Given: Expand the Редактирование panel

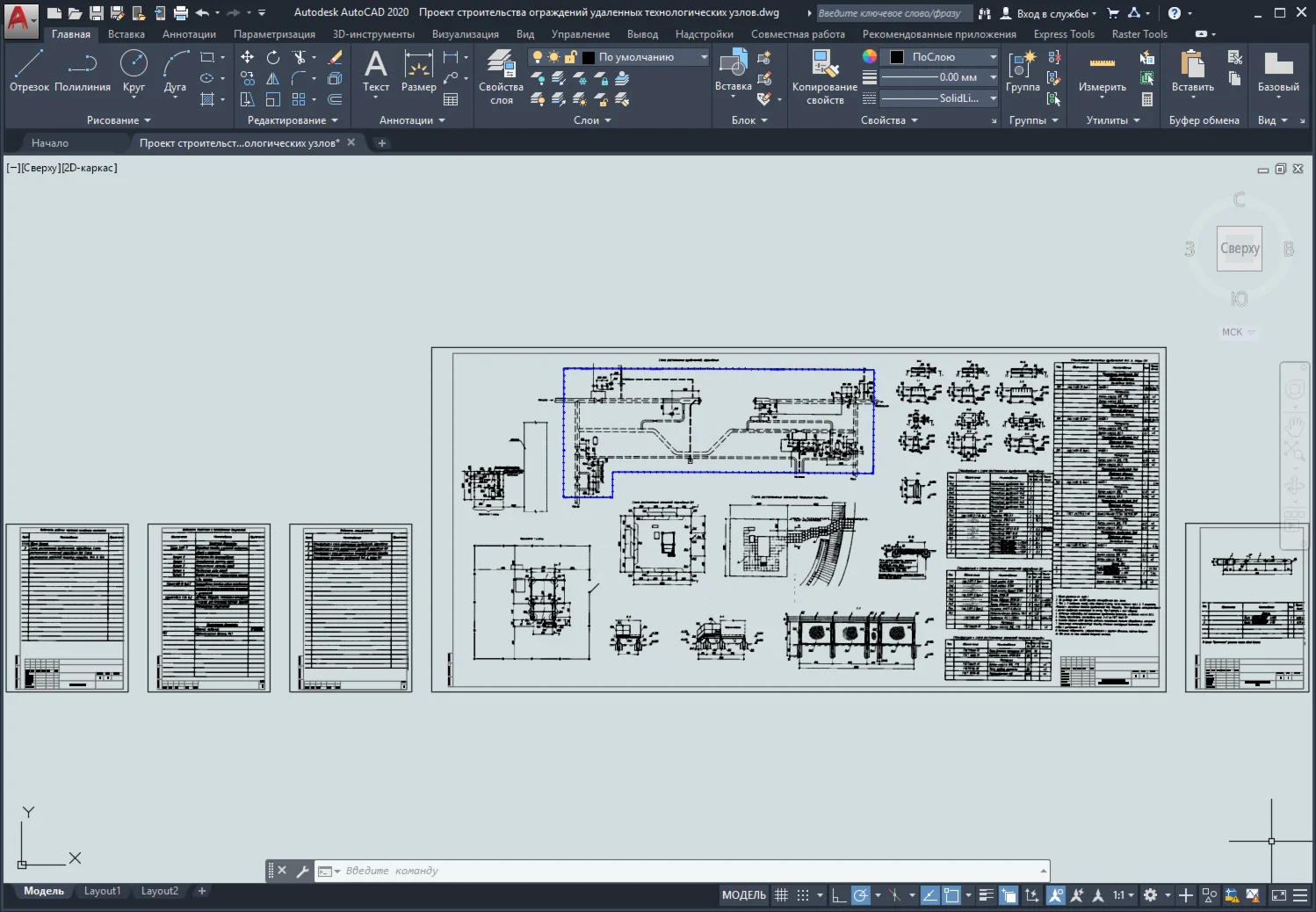Looking at the screenshot, I should click(x=293, y=120).
